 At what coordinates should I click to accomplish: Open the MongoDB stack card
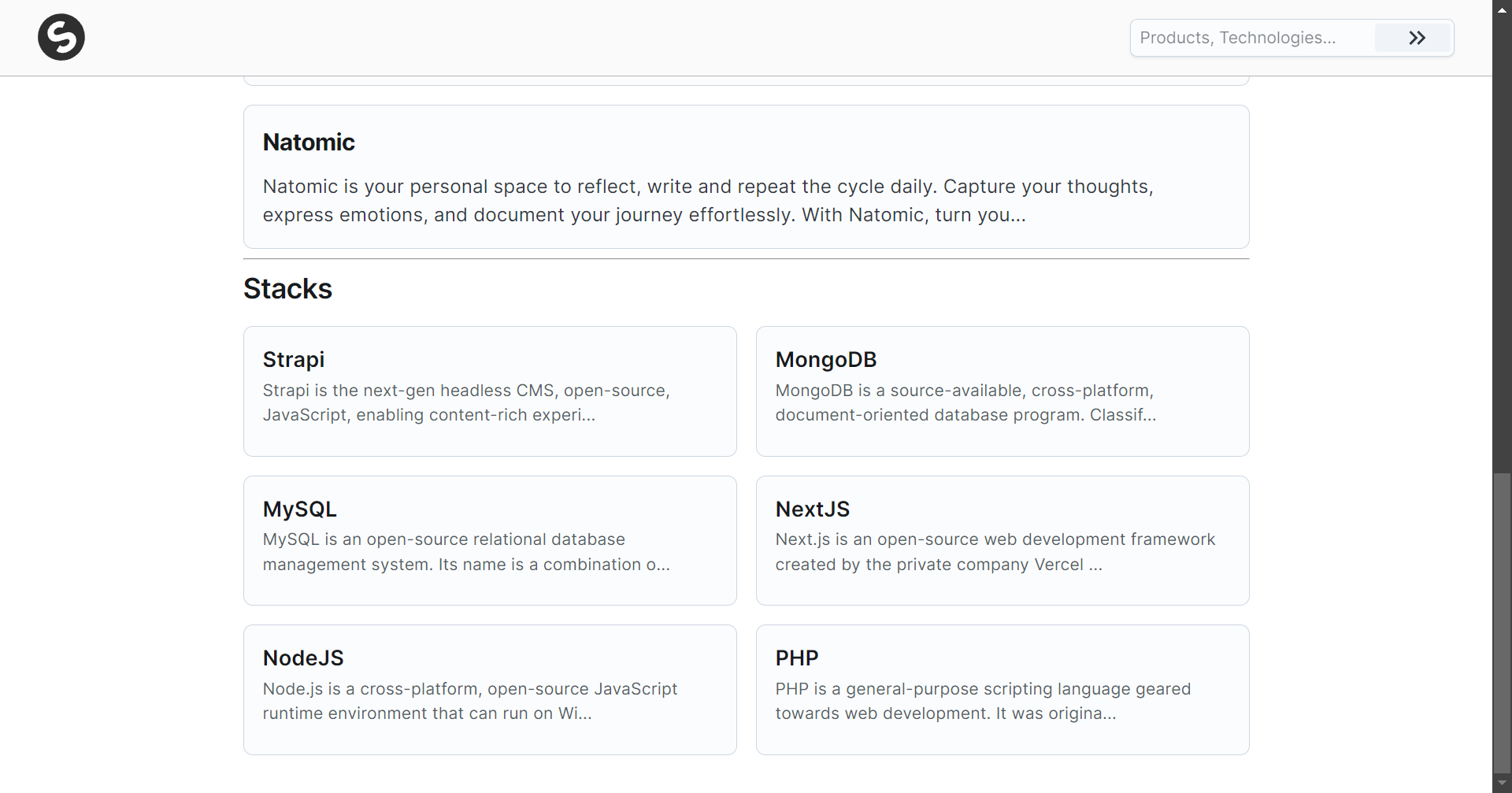pyautogui.click(x=1002, y=391)
